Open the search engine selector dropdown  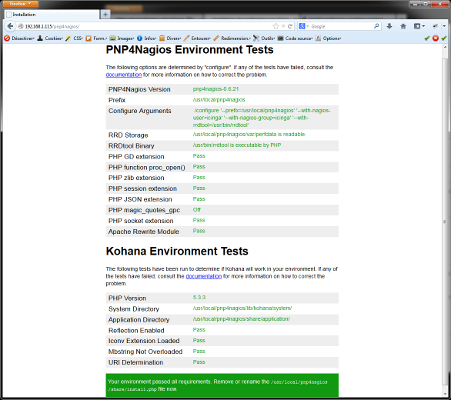304,26
